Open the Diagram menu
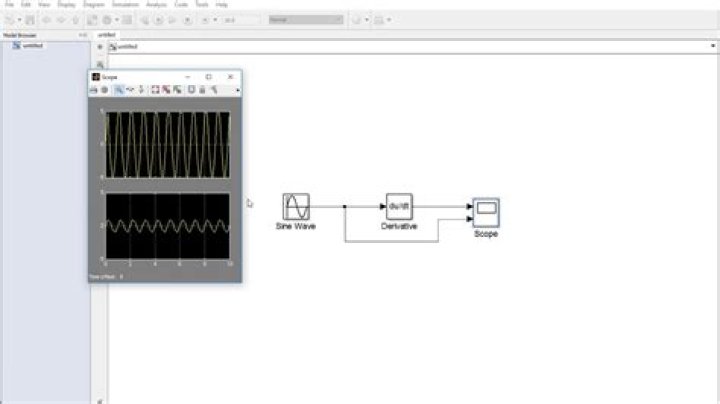Screen dimensions: 720x404 94,4
